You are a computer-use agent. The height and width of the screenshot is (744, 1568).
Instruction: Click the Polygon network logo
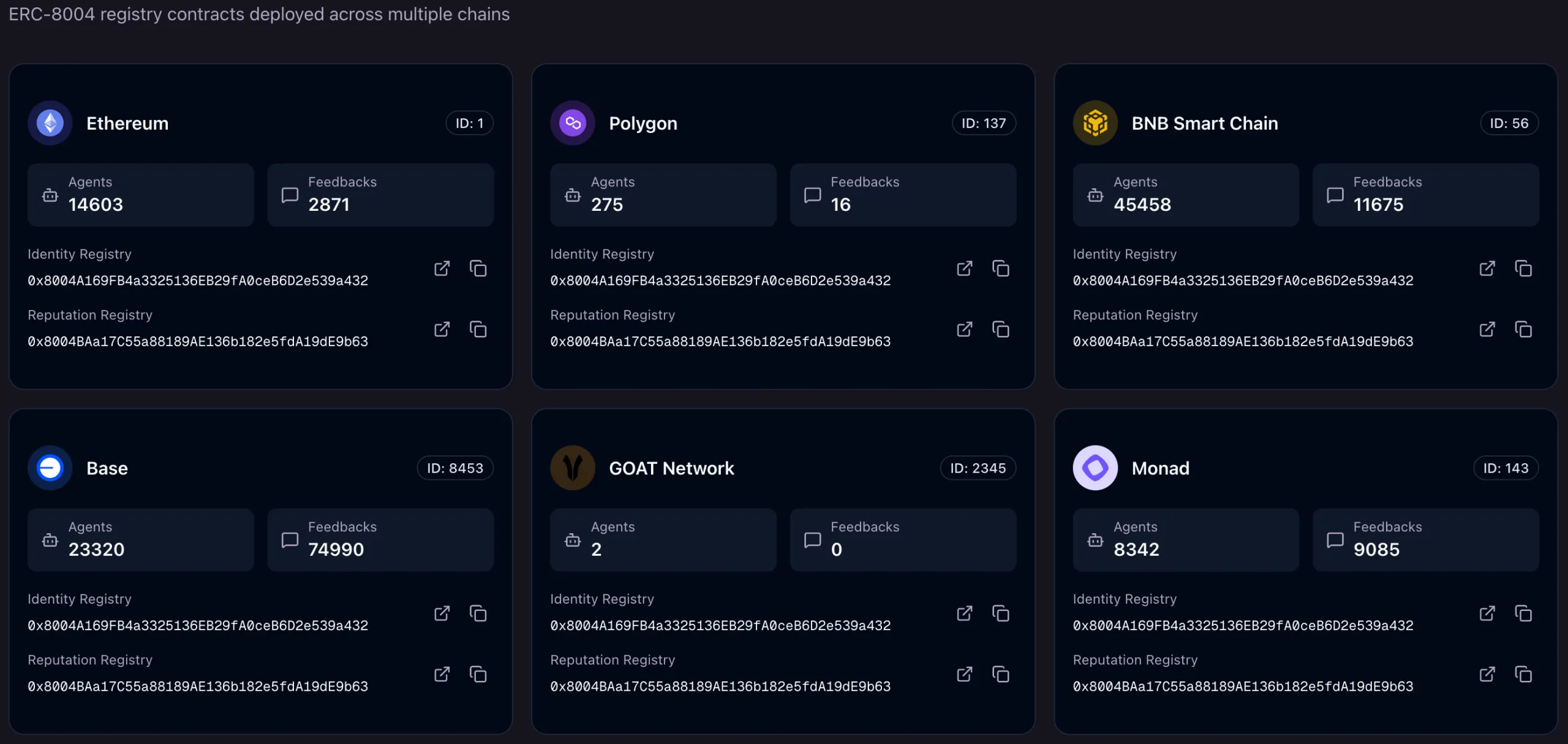pyautogui.click(x=572, y=123)
